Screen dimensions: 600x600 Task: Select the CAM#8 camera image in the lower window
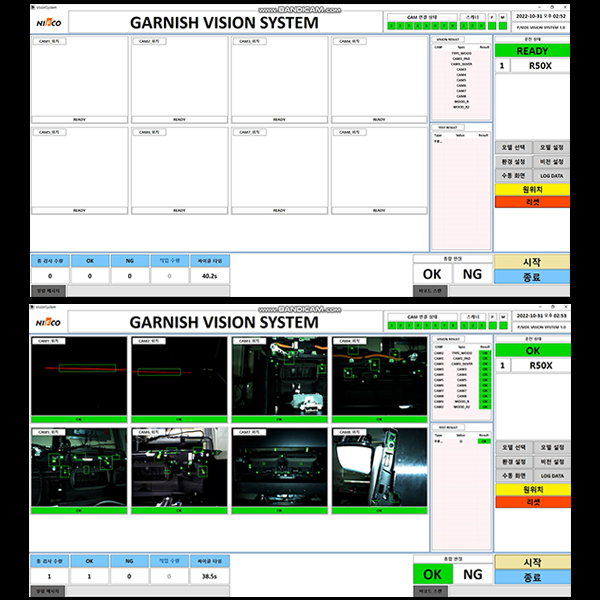[x=378, y=470]
